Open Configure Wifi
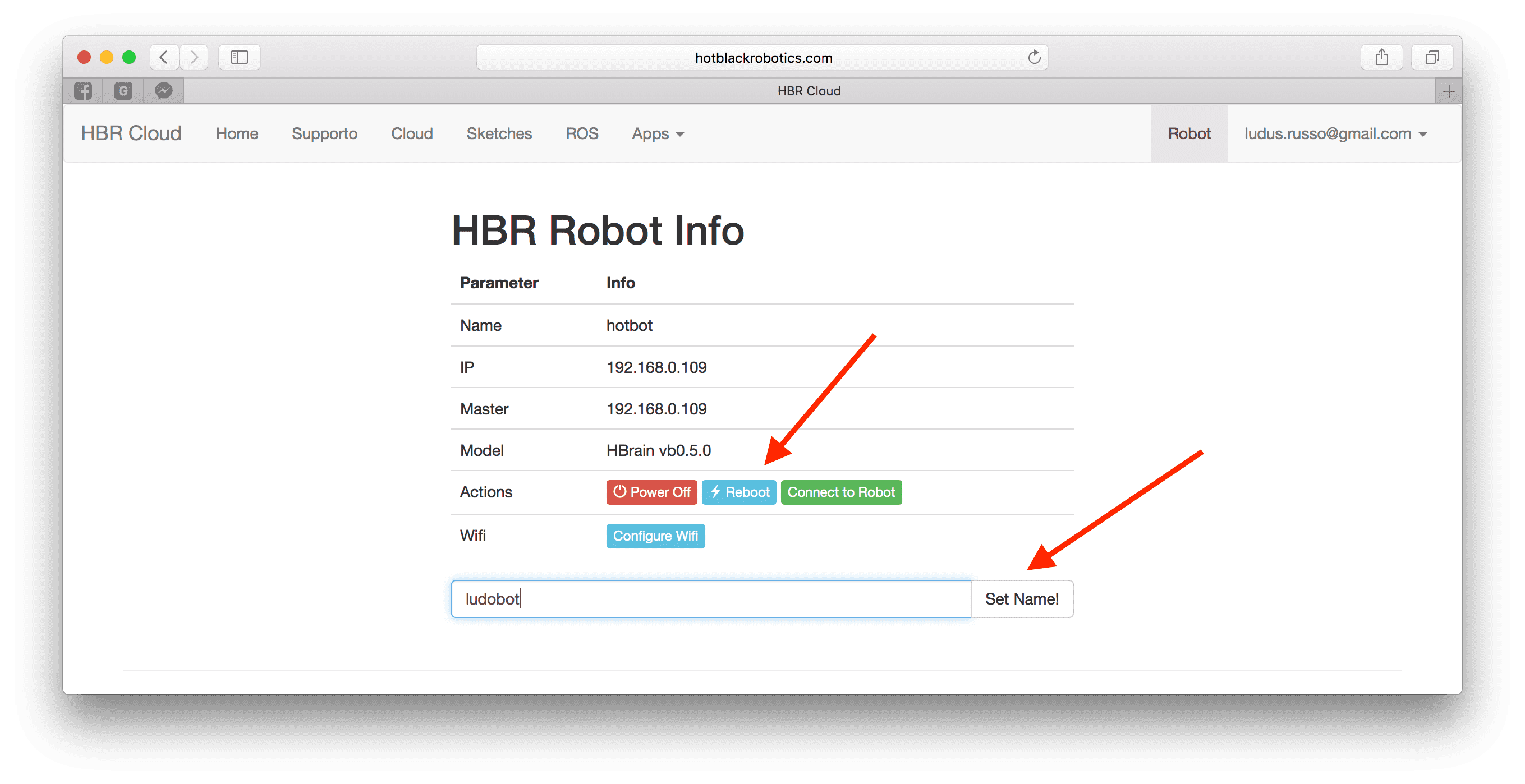The width and height of the screenshot is (1525, 784). [655, 536]
